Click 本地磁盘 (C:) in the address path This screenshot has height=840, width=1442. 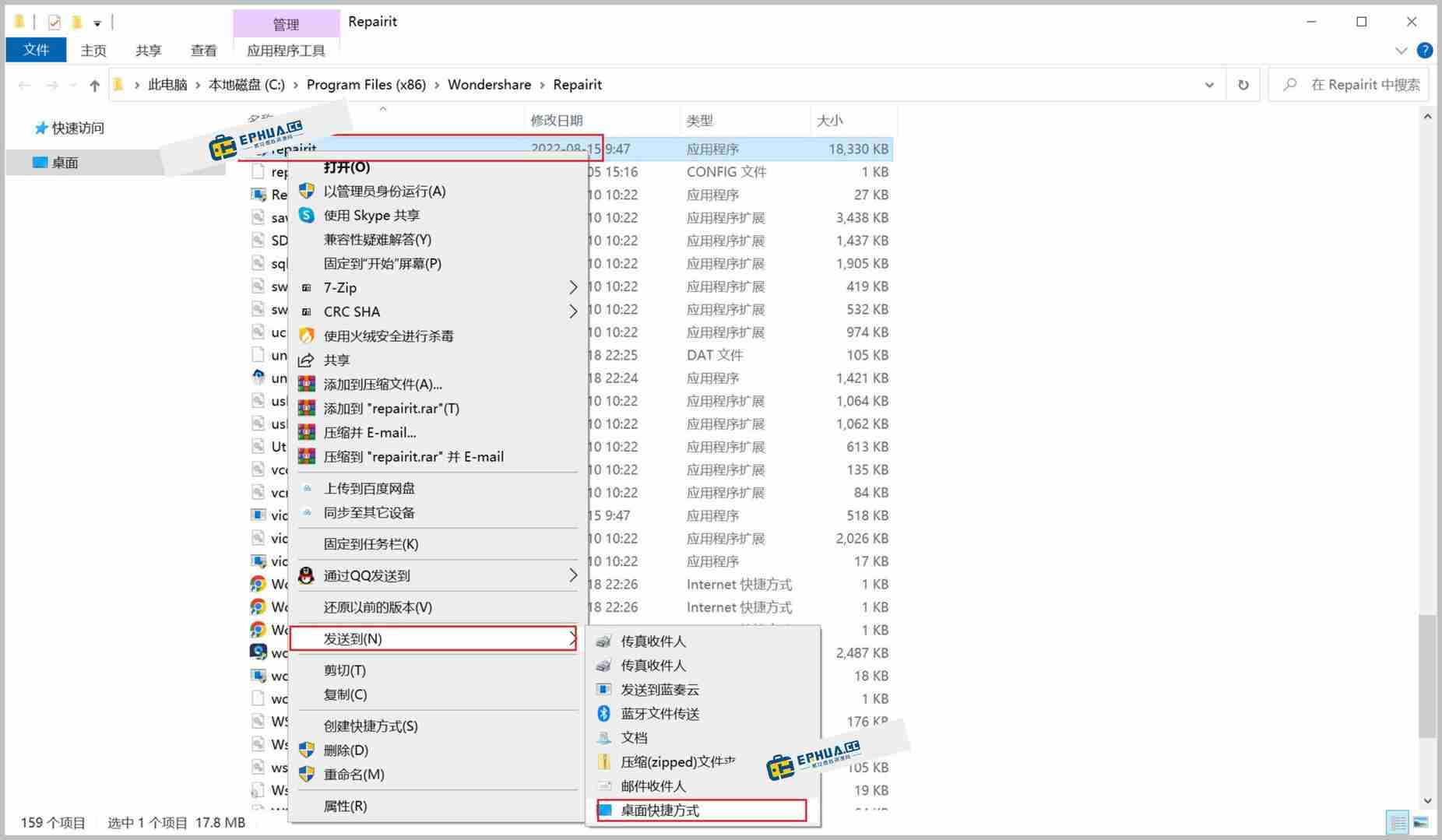pyautogui.click(x=247, y=85)
